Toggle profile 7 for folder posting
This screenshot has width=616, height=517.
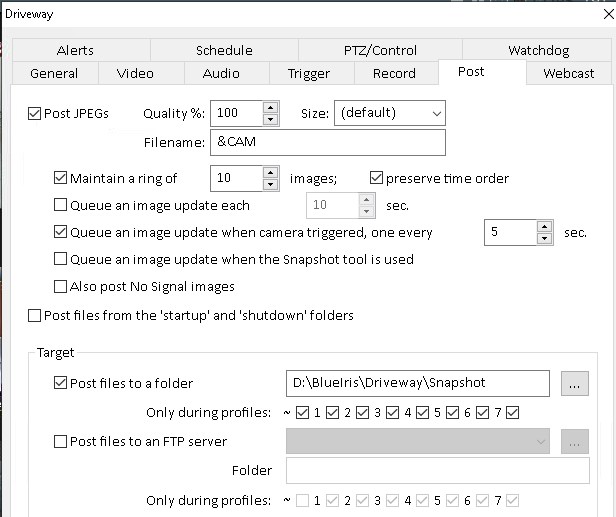pyautogui.click(x=513, y=413)
